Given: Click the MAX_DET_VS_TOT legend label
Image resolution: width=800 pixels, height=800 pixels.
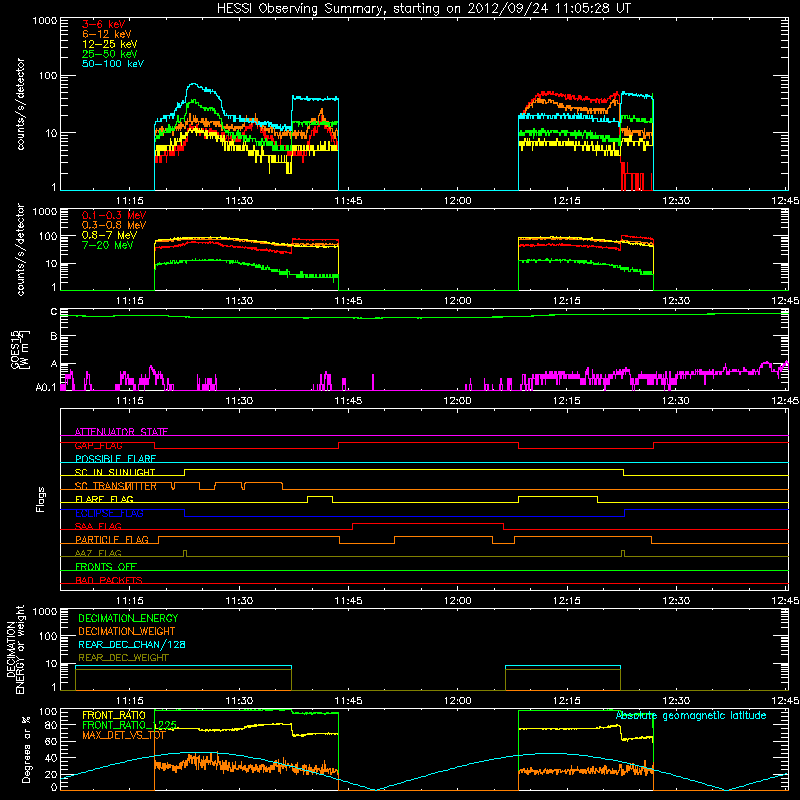Looking at the screenshot, I should pos(124,735).
